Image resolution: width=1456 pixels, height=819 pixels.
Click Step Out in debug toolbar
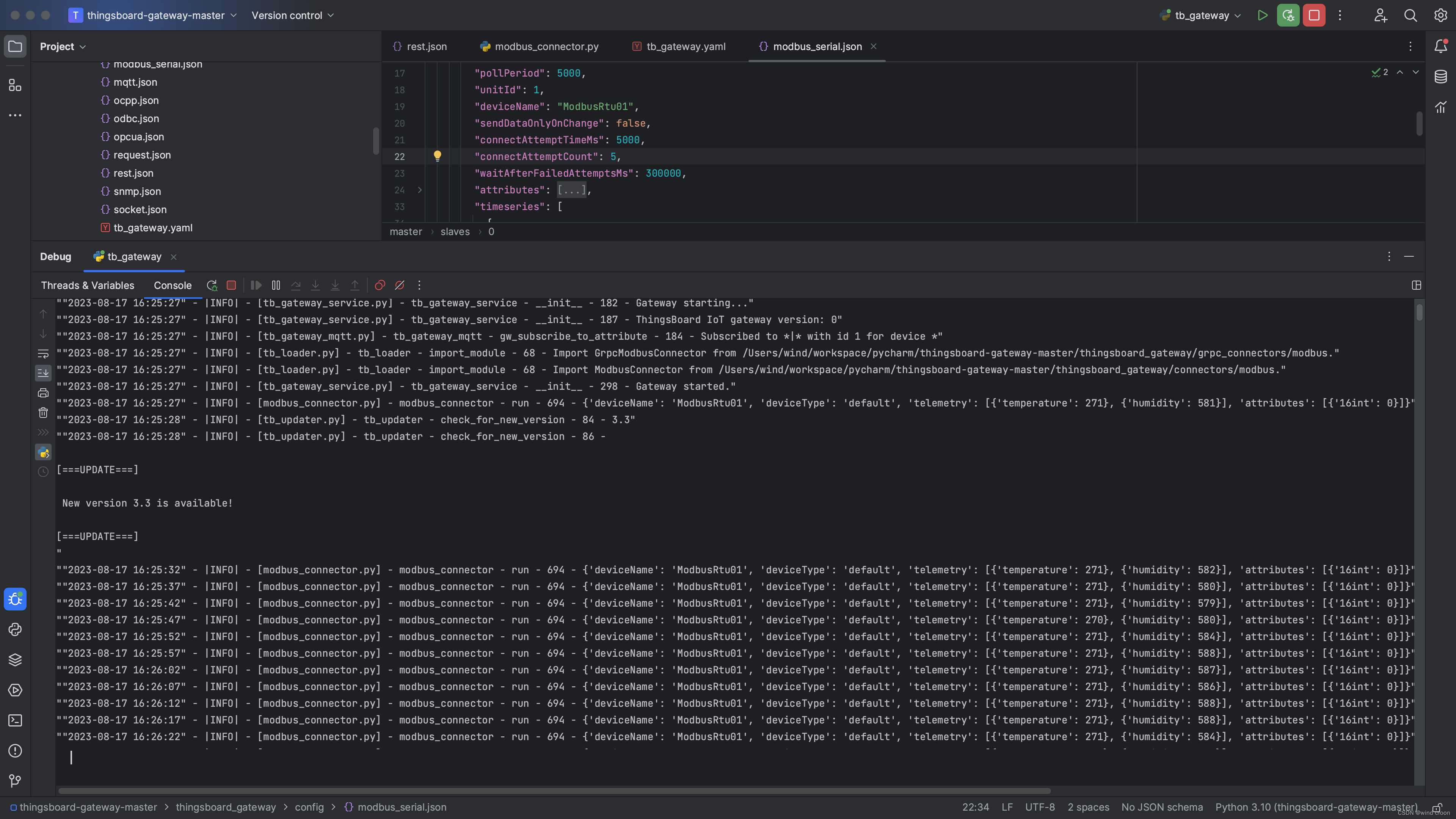click(x=355, y=286)
